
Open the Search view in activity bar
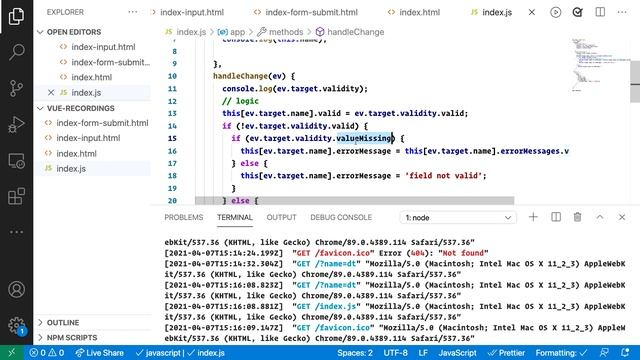pos(16,52)
